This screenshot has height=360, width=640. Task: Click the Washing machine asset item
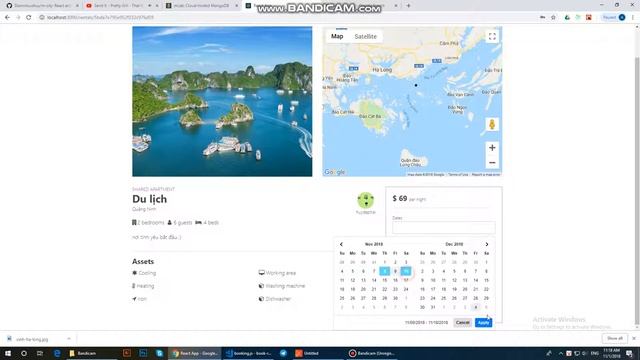282,286
